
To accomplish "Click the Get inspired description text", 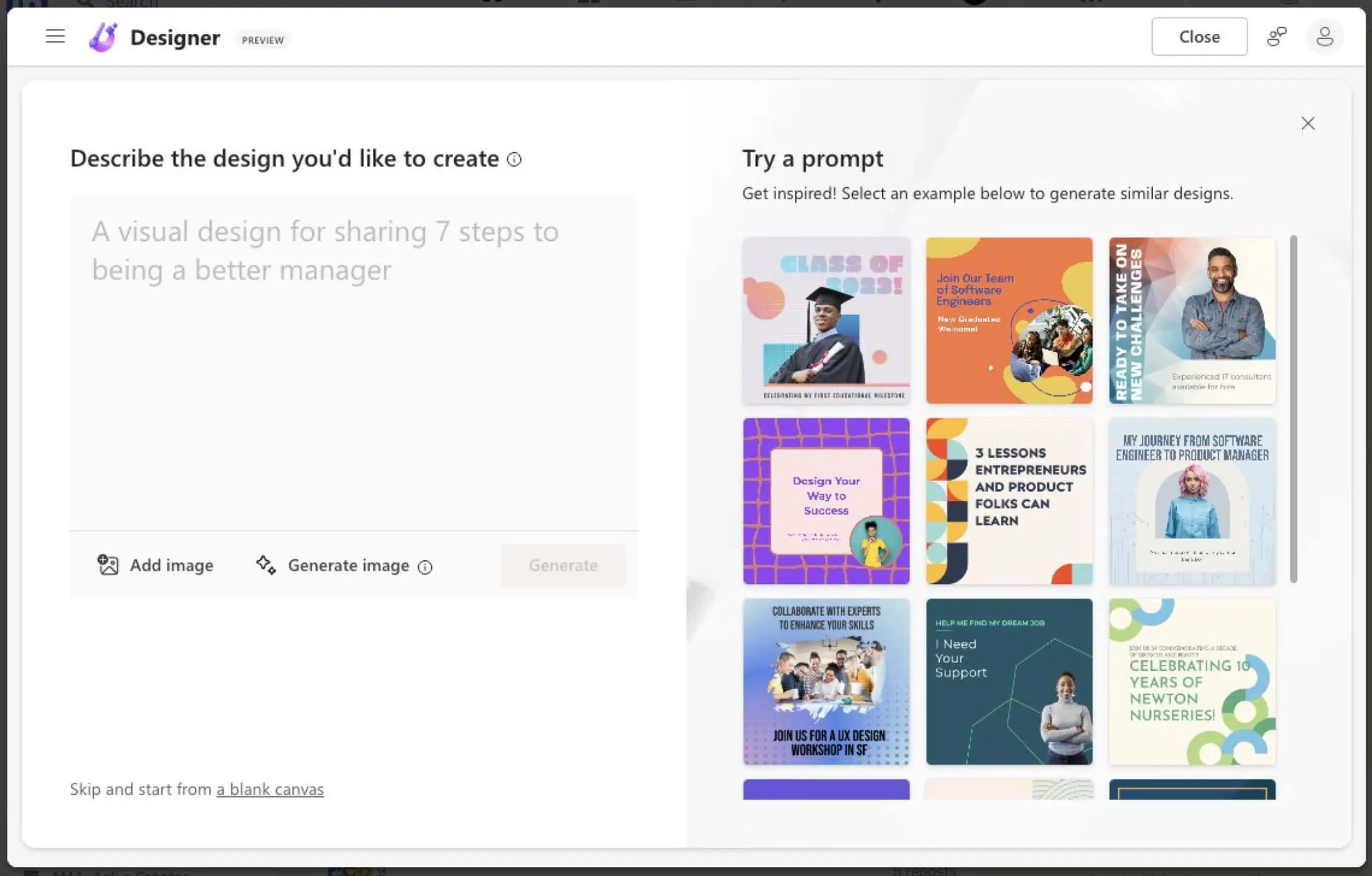I will pyautogui.click(x=987, y=193).
